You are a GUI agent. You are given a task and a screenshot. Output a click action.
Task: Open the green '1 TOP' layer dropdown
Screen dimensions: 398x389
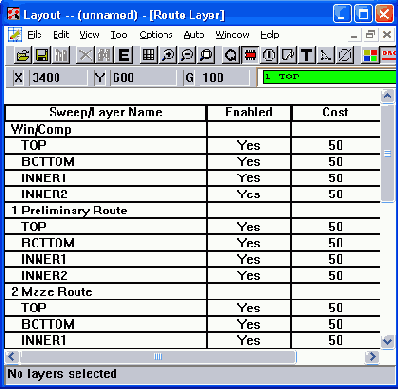[x=329, y=77]
